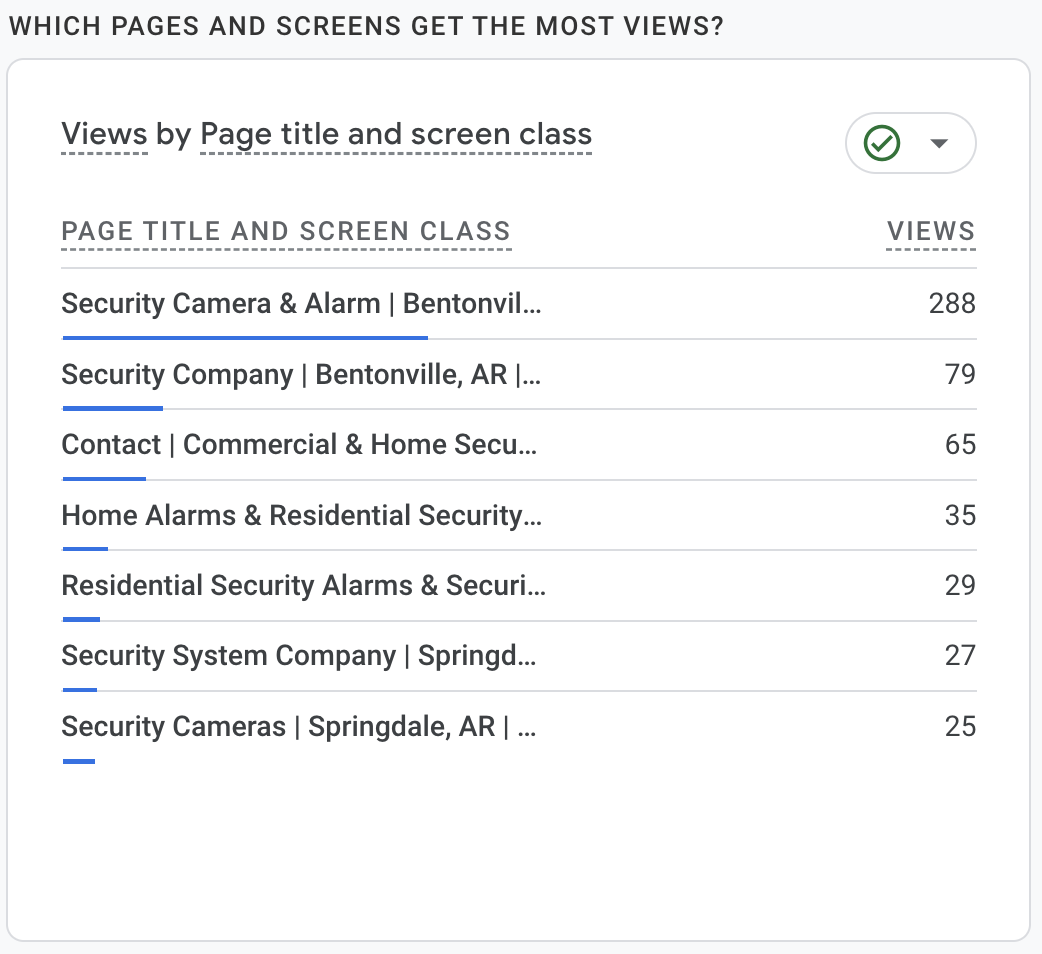Click the PAGE TITLE AND SCREEN CLASS column header
Viewport: 1042px width, 954px height.
(x=286, y=232)
